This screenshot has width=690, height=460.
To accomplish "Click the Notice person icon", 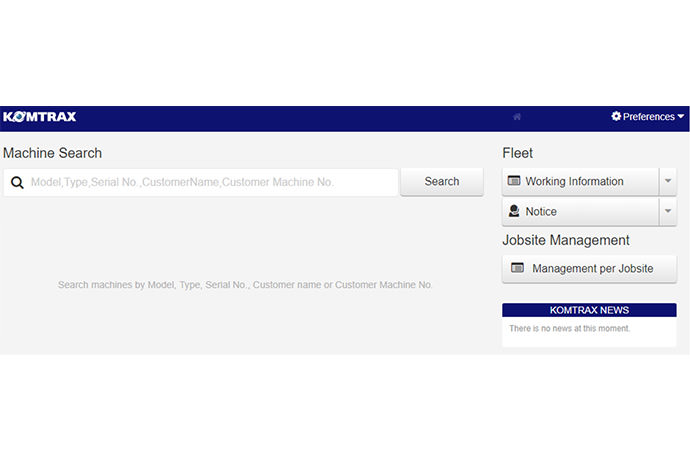I will pyautogui.click(x=514, y=211).
